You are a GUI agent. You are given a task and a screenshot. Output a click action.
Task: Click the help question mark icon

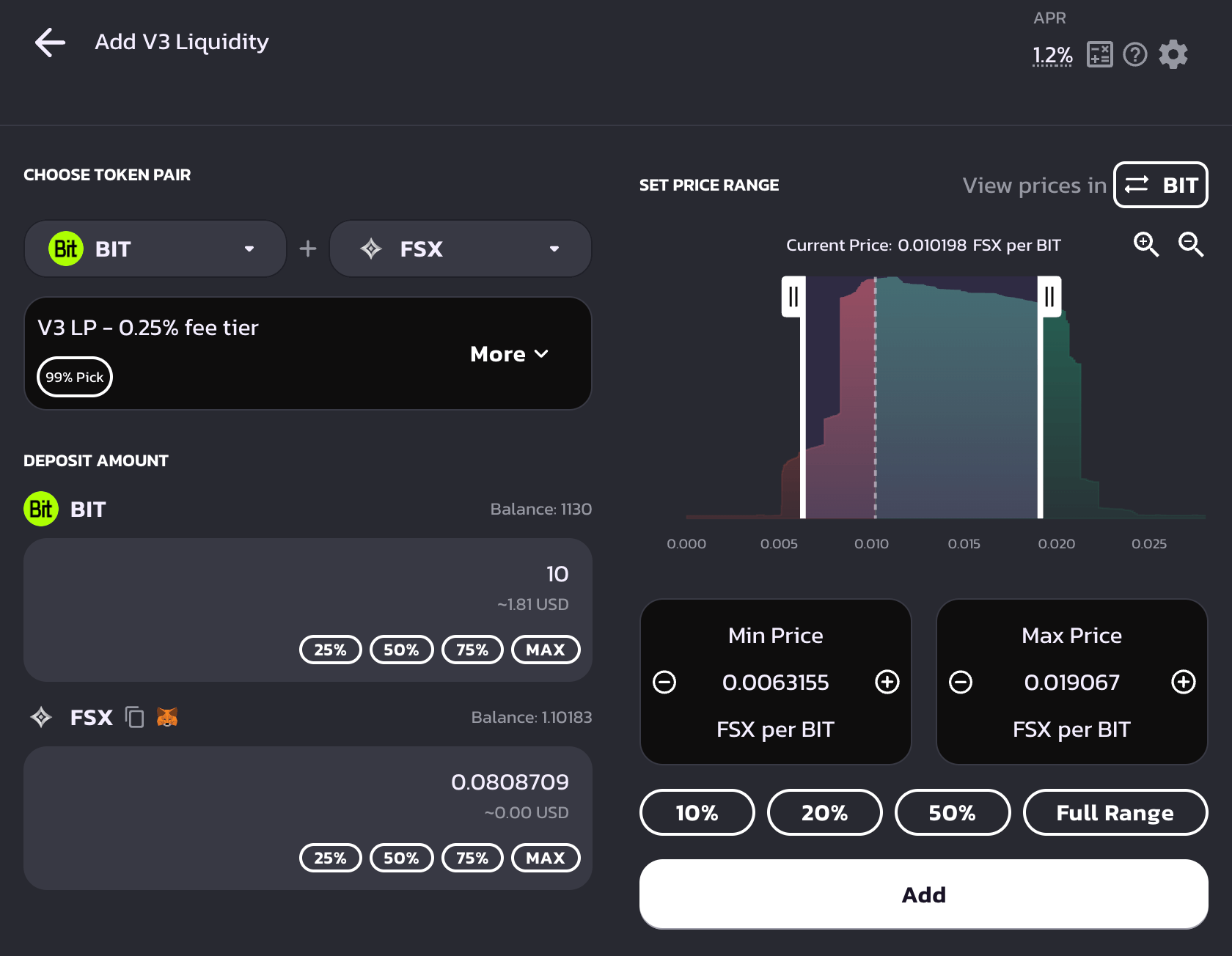[x=1134, y=55]
